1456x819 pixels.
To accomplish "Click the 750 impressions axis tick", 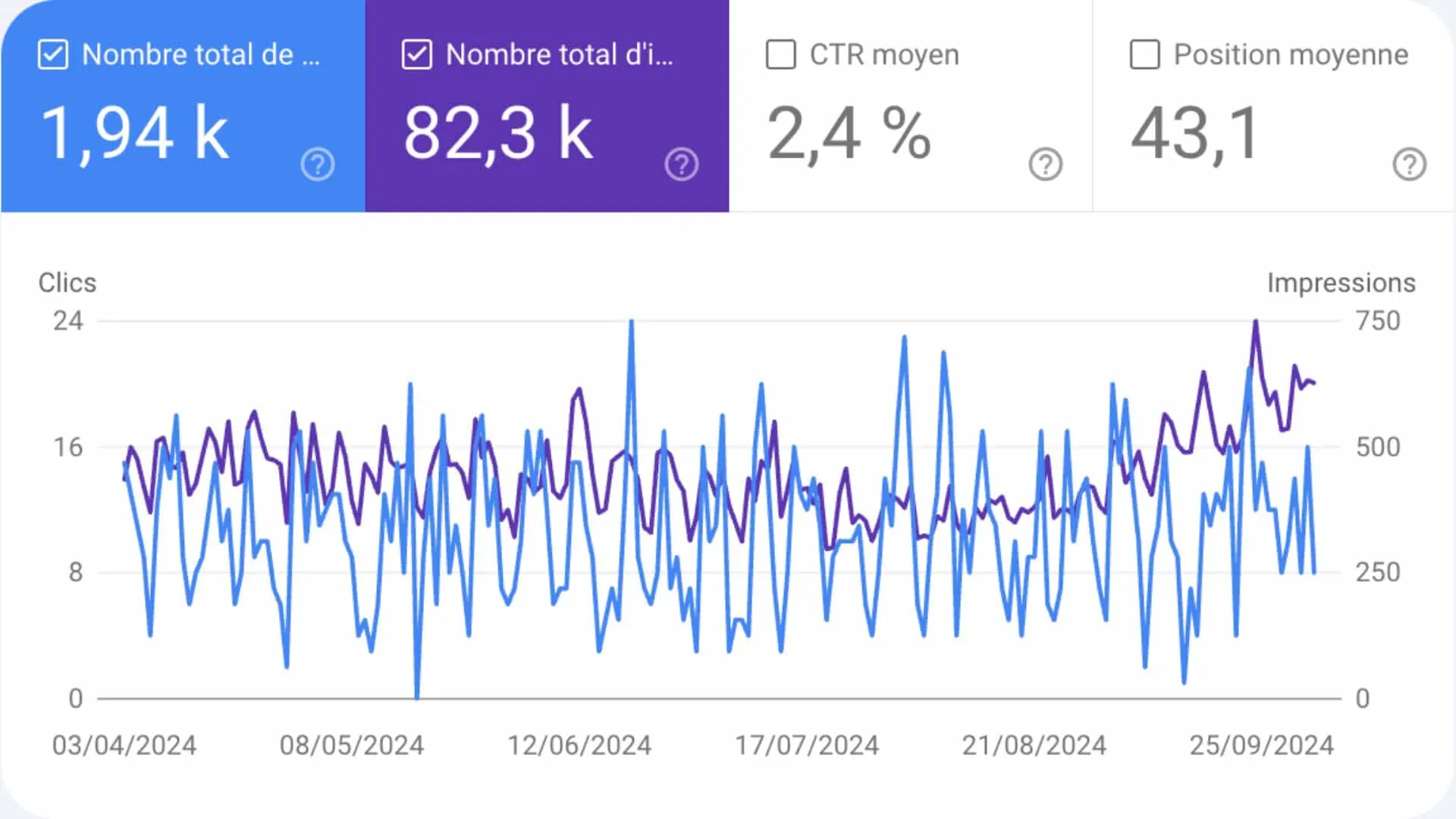I will (x=1378, y=321).
